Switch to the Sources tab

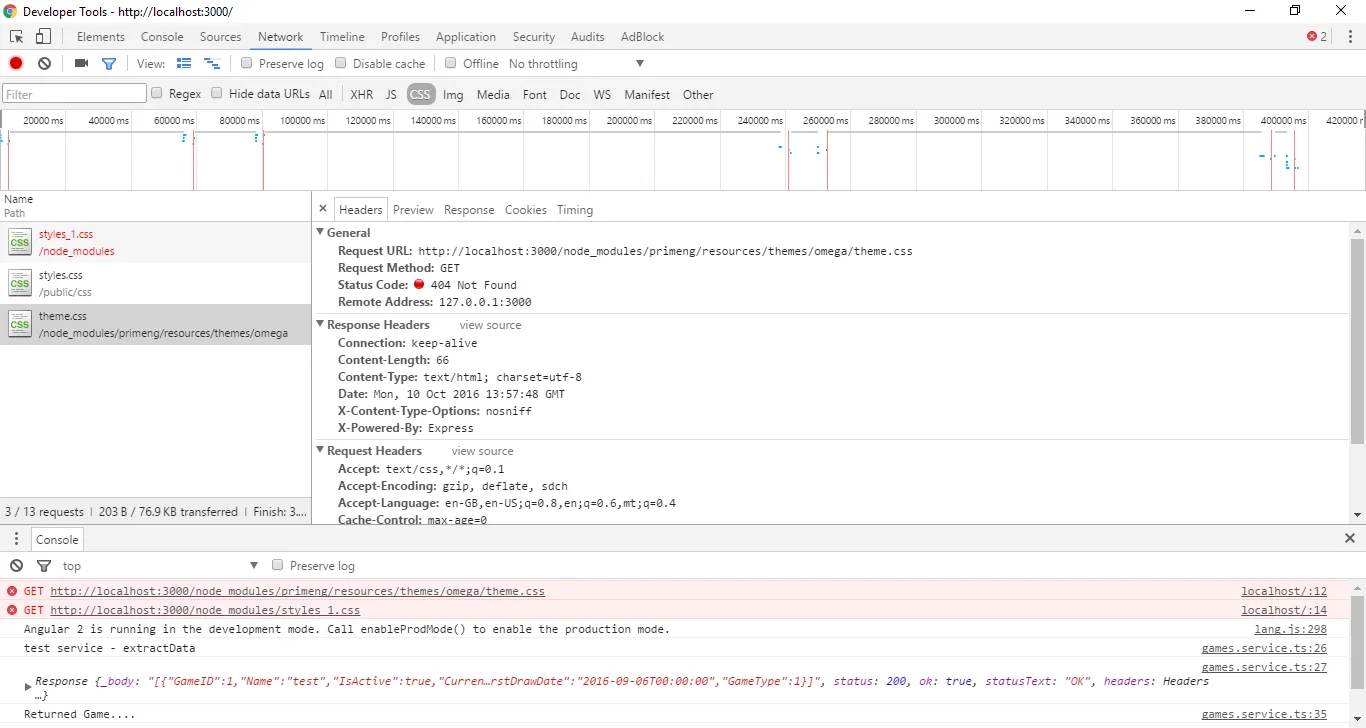[x=220, y=37]
